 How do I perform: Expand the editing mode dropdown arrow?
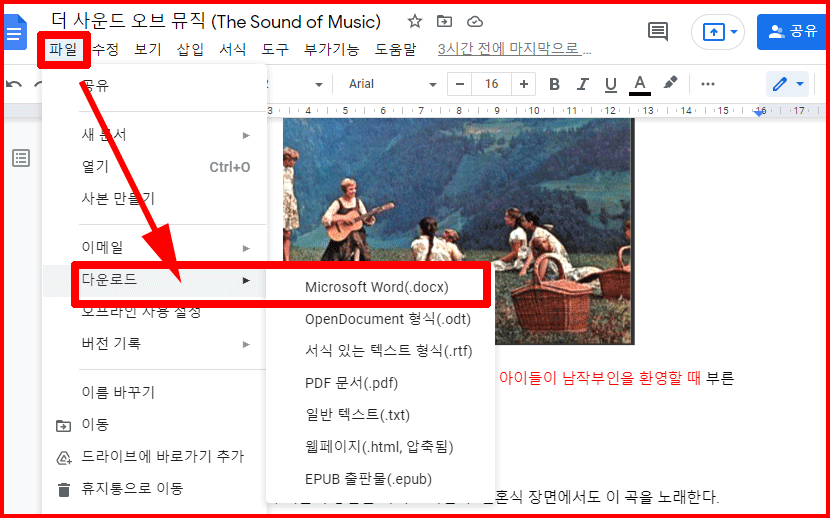coord(800,84)
